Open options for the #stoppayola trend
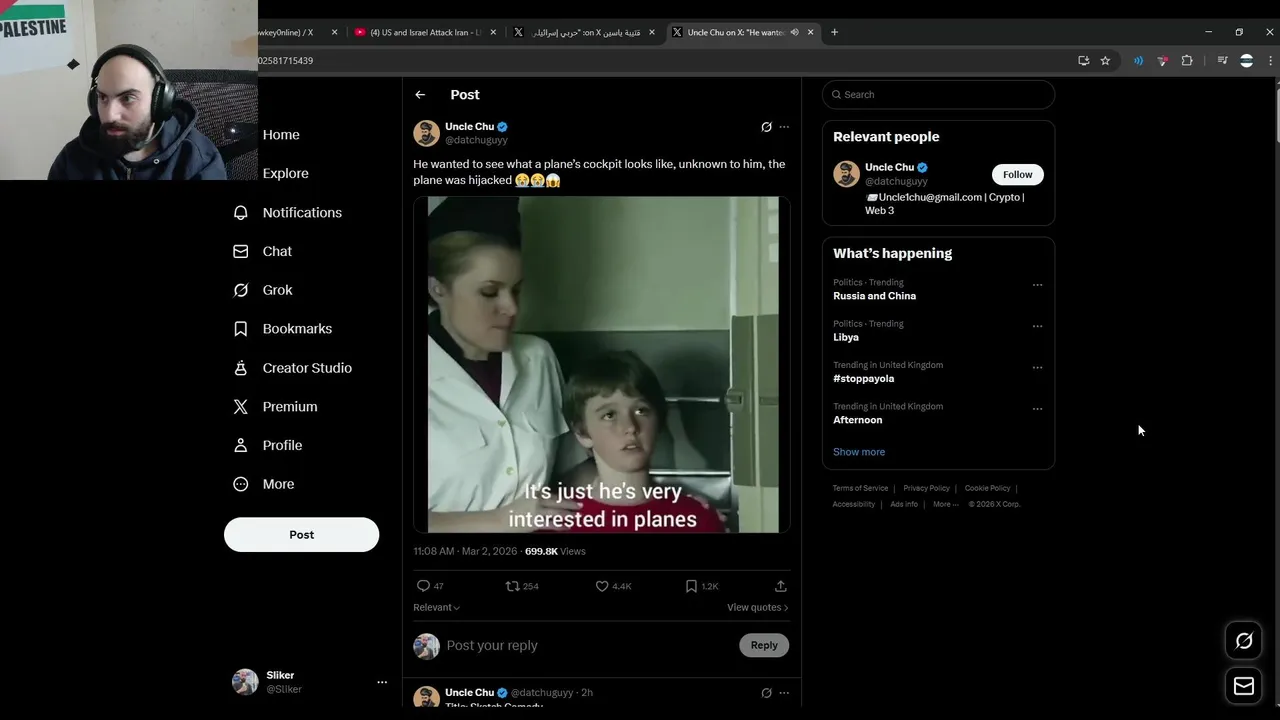 [1037, 367]
